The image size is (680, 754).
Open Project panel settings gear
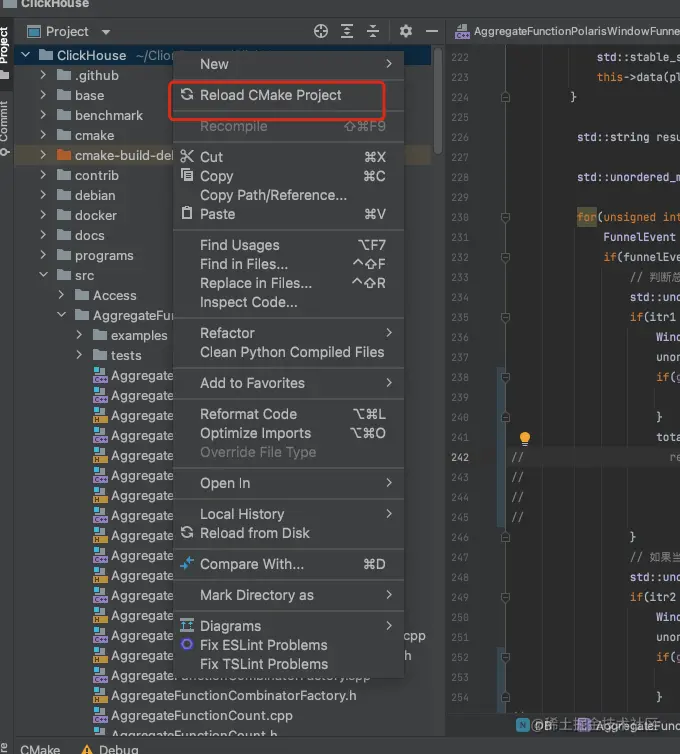pos(406,32)
